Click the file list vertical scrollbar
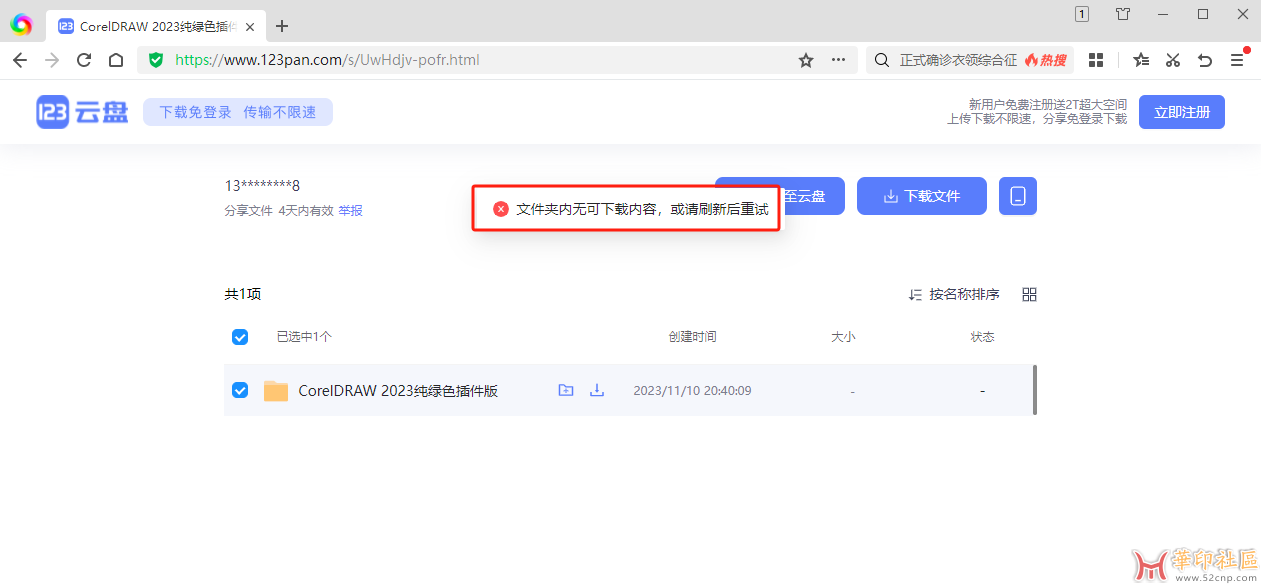This screenshot has width=1261, height=585. pos(1034,390)
